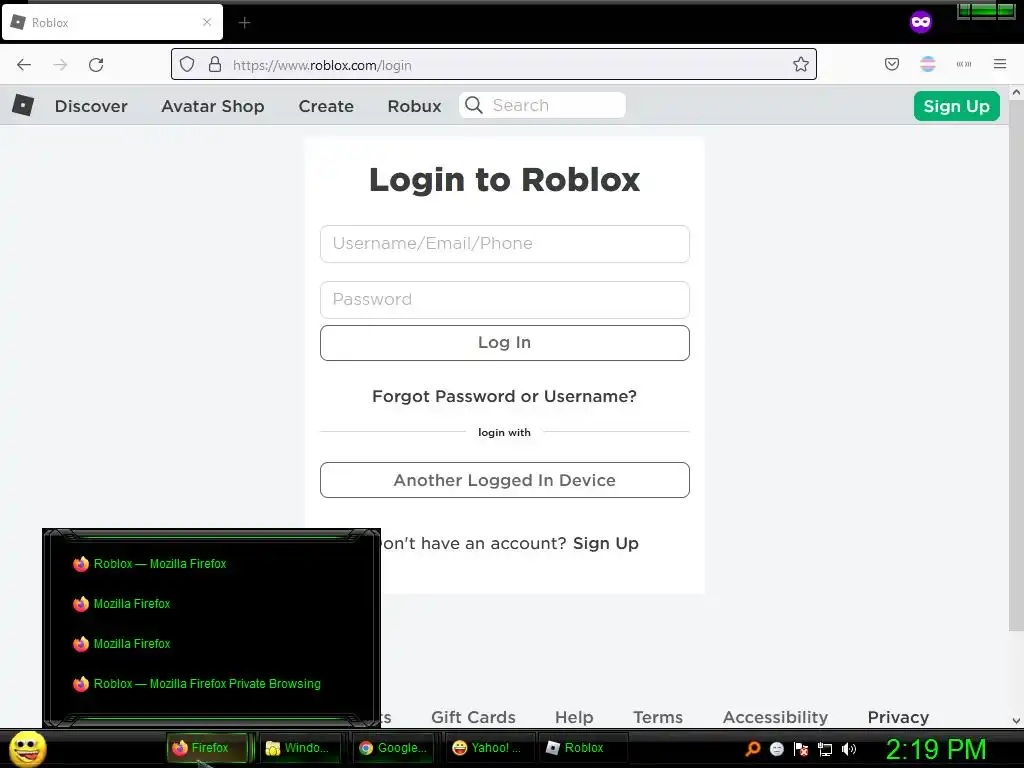Open the Google Chrome taskbar button
The height and width of the screenshot is (768, 1024).
click(x=394, y=748)
